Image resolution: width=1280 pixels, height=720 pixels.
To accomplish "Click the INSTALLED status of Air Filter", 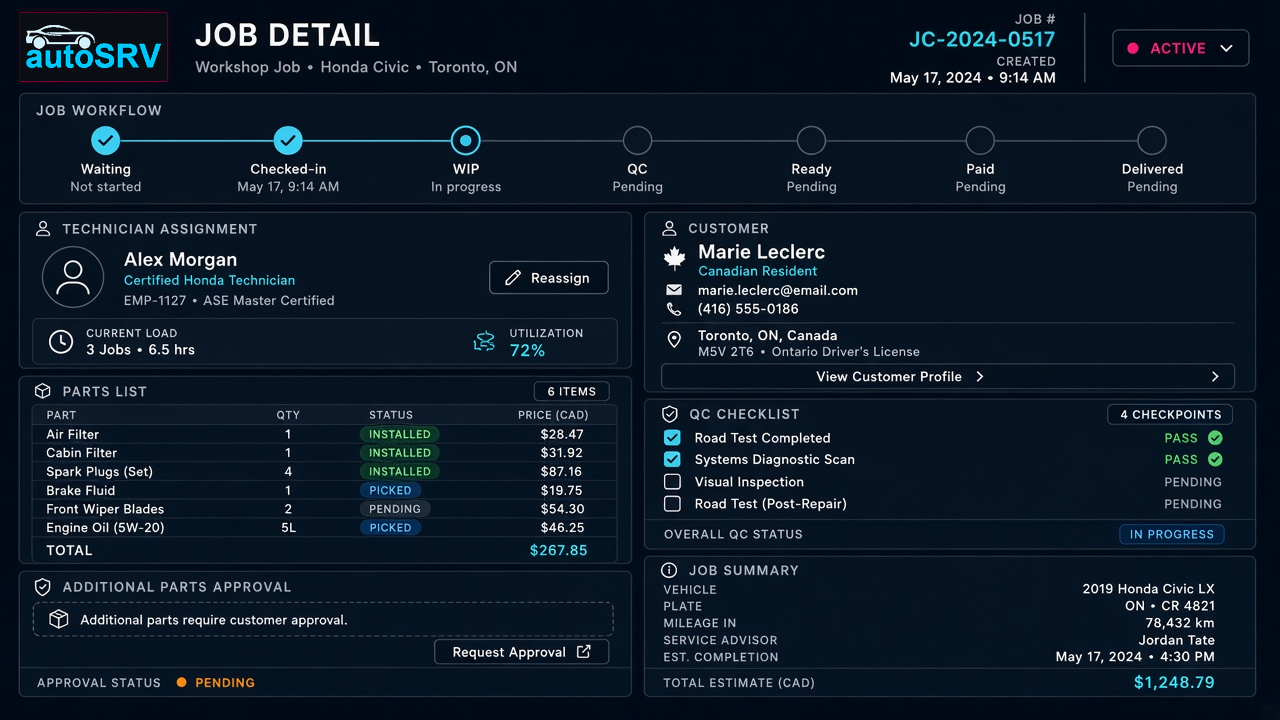I will pos(400,434).
